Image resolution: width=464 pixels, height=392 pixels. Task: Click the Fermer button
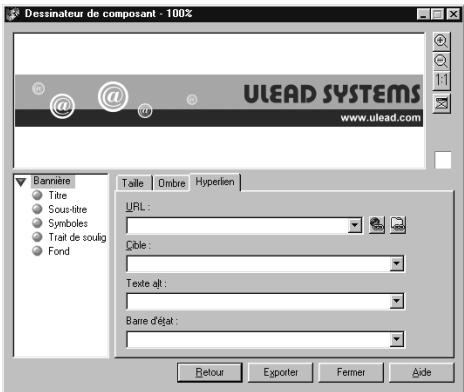pyautogui.click(x=351, y=372)
